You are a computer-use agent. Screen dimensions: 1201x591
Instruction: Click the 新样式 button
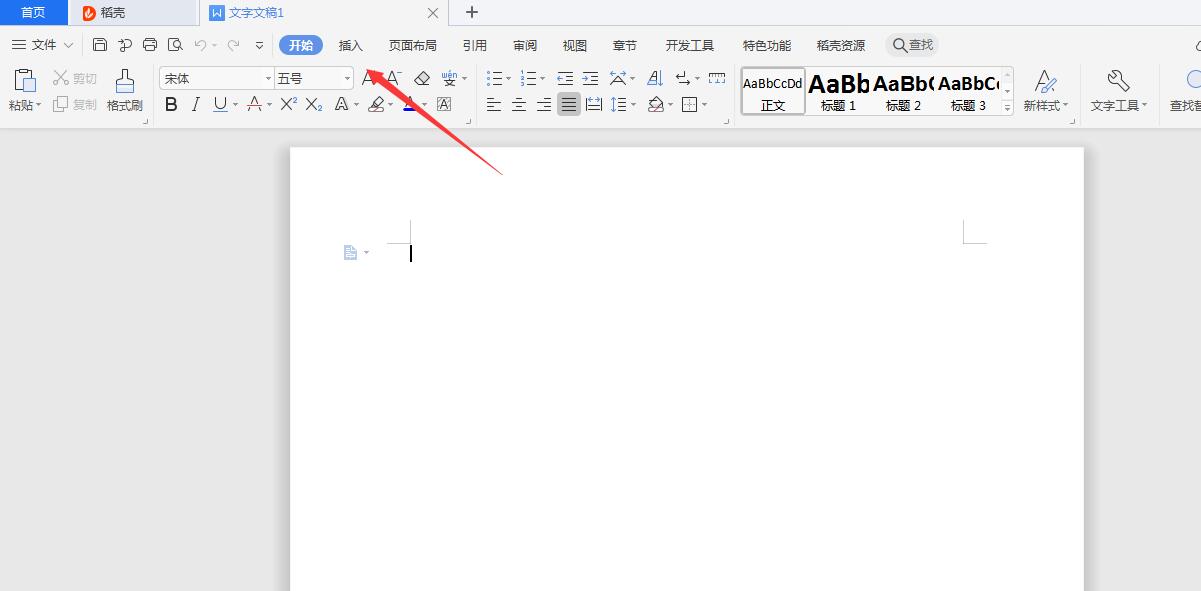pos(1044,90)
